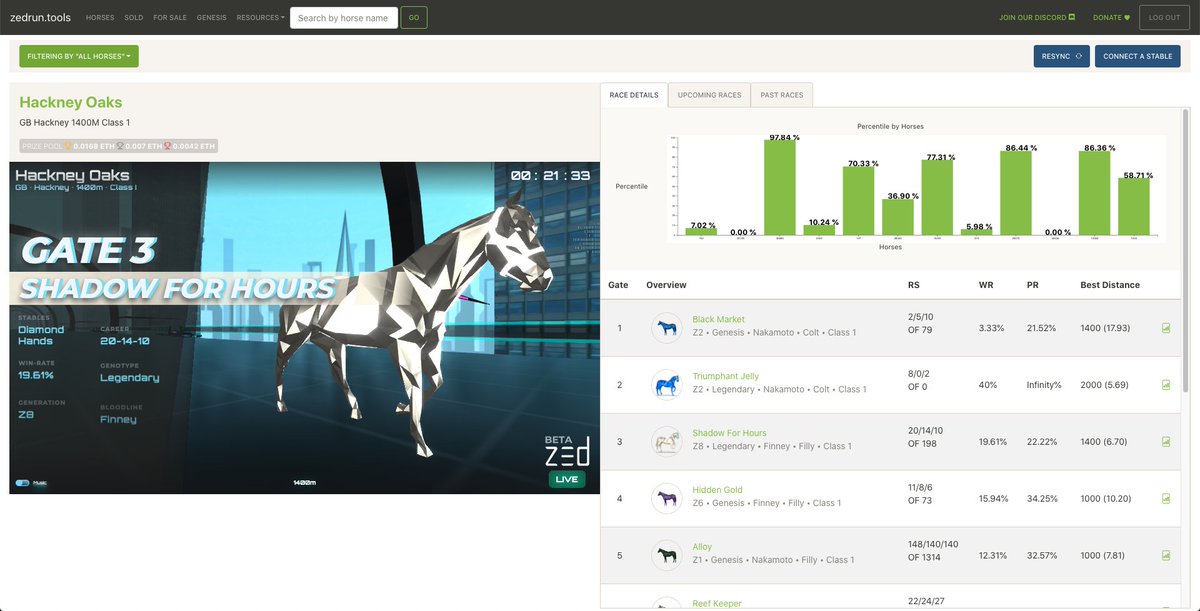
Task: Click the 34.25% PR cell for Hidden Gold
Action: point(1042,499)
